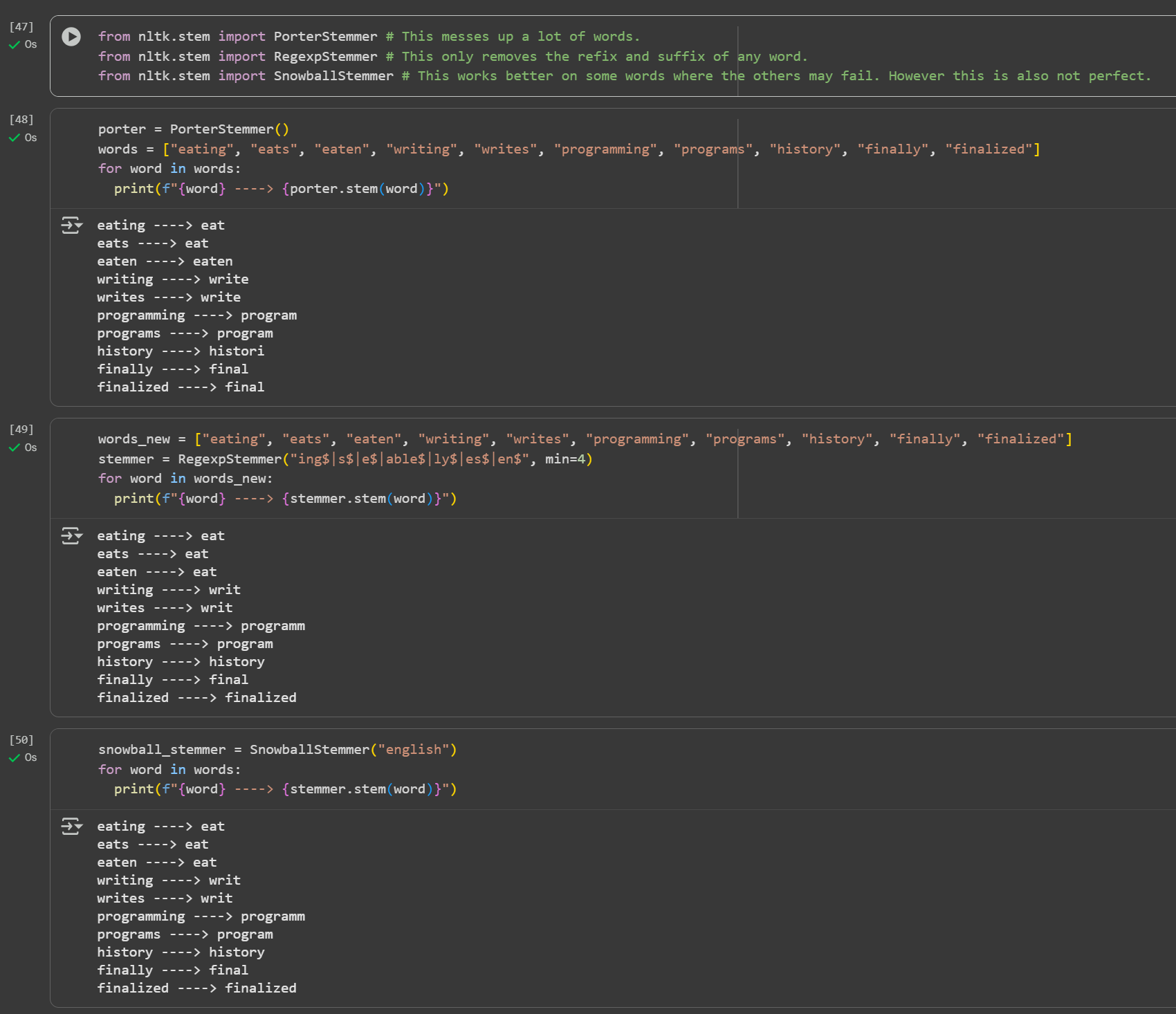Select the [47] execution count label
1176x1014 pixels.
(x=21, y=27)
